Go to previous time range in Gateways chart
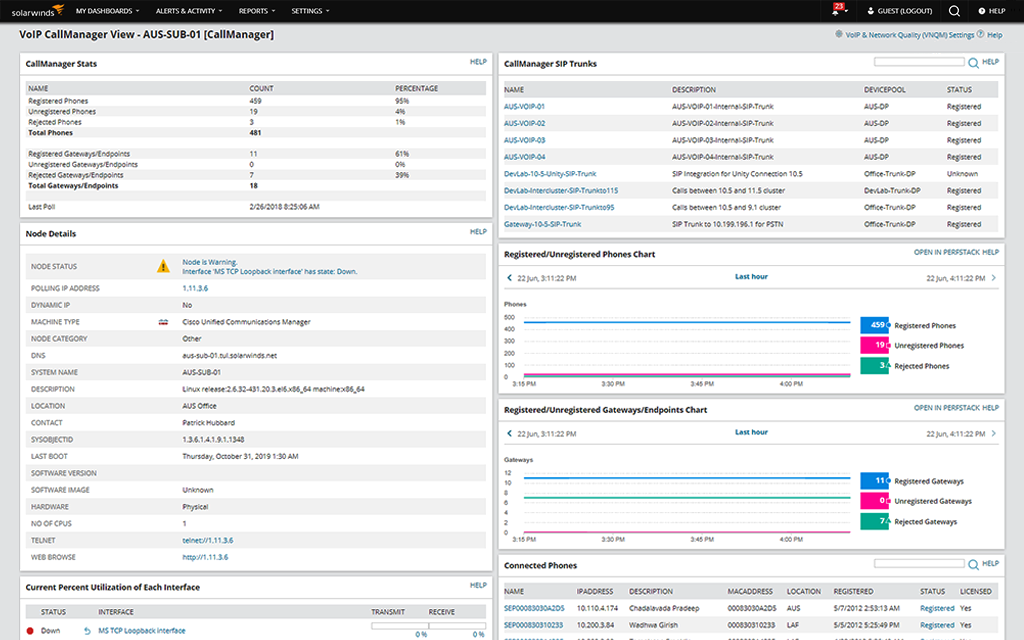 pos(509,433)
